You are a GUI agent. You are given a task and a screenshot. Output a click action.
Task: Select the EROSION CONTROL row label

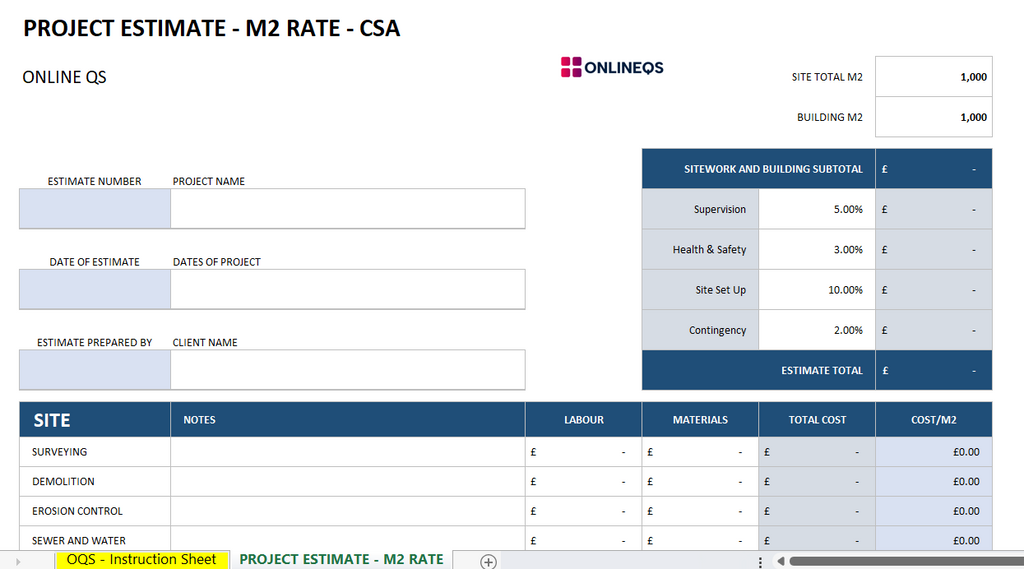95,512
